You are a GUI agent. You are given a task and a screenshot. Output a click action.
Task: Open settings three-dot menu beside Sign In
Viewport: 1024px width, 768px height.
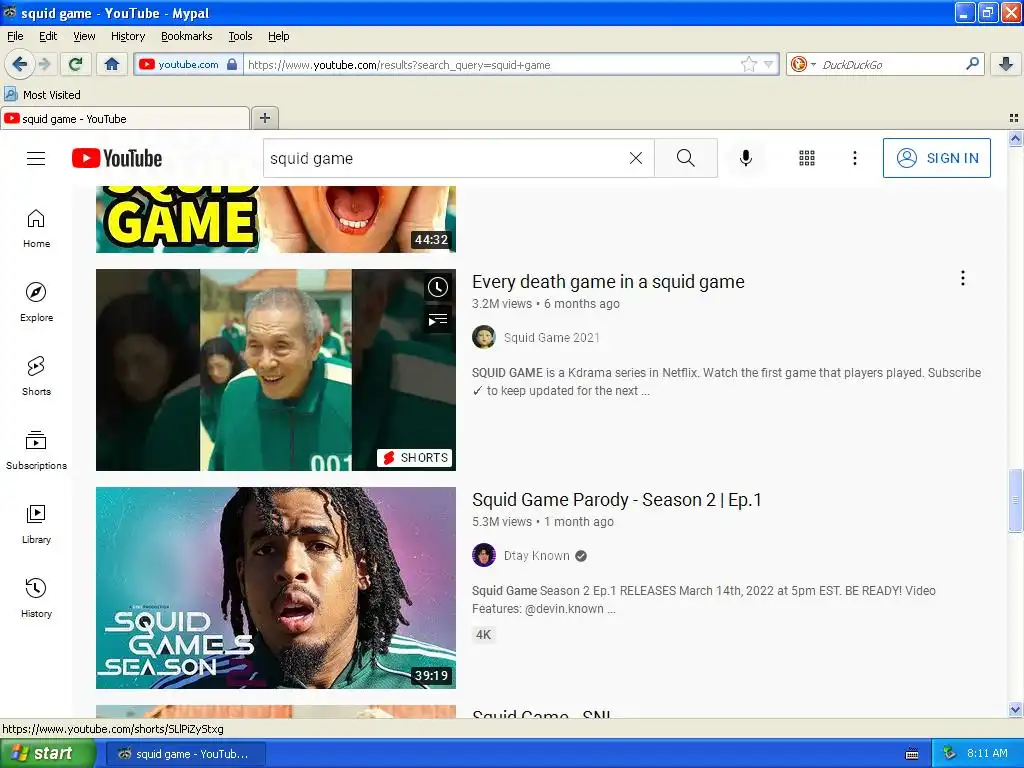(x=854, y=158)
